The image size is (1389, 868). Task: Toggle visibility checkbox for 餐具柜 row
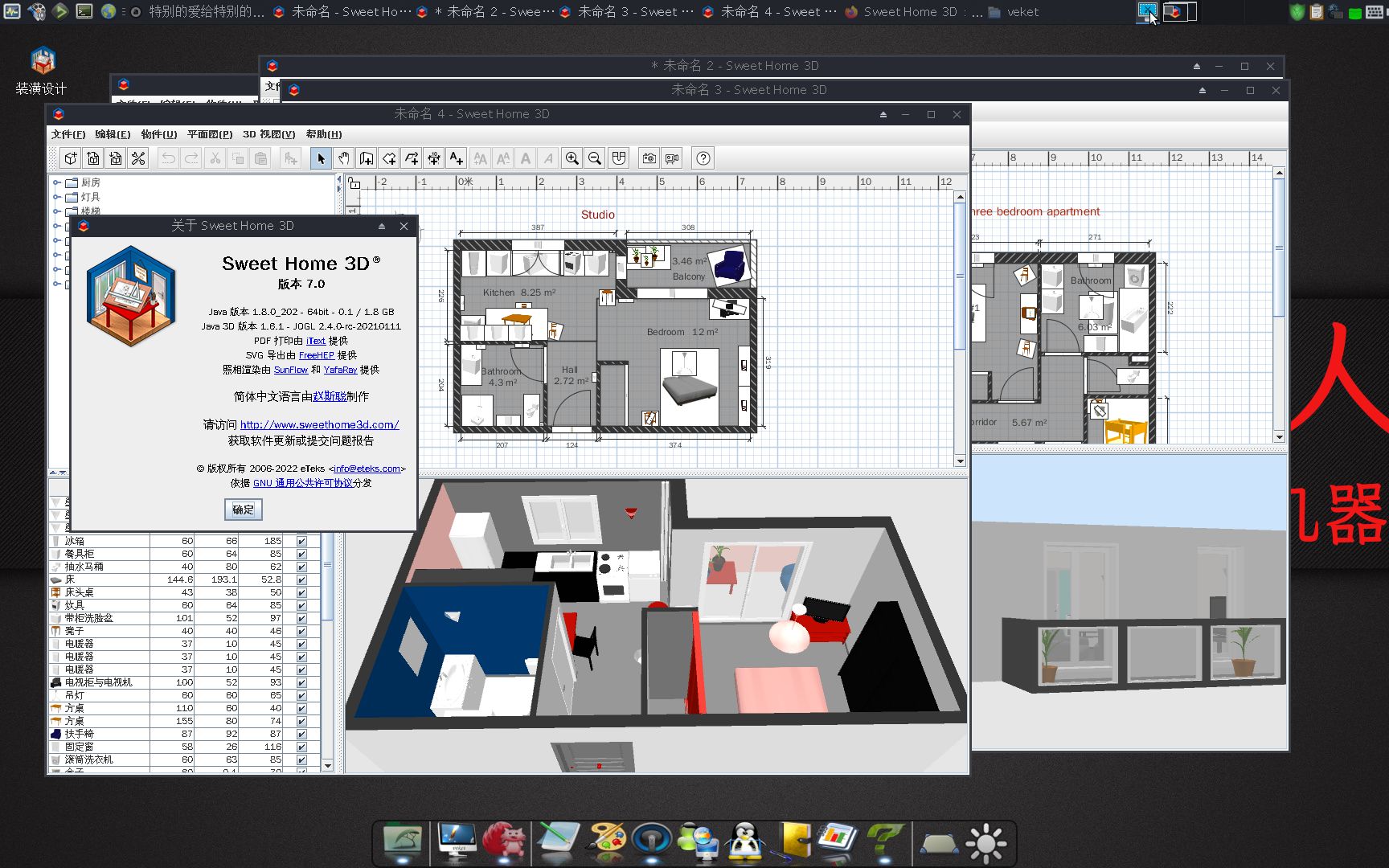coord(301,554)
